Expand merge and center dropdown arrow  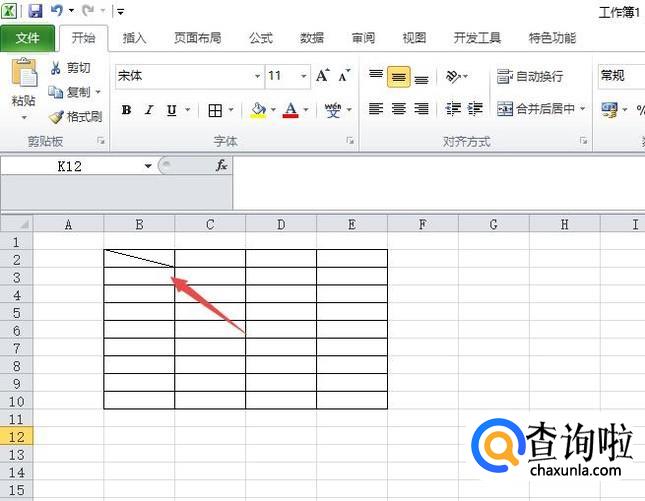582,109
